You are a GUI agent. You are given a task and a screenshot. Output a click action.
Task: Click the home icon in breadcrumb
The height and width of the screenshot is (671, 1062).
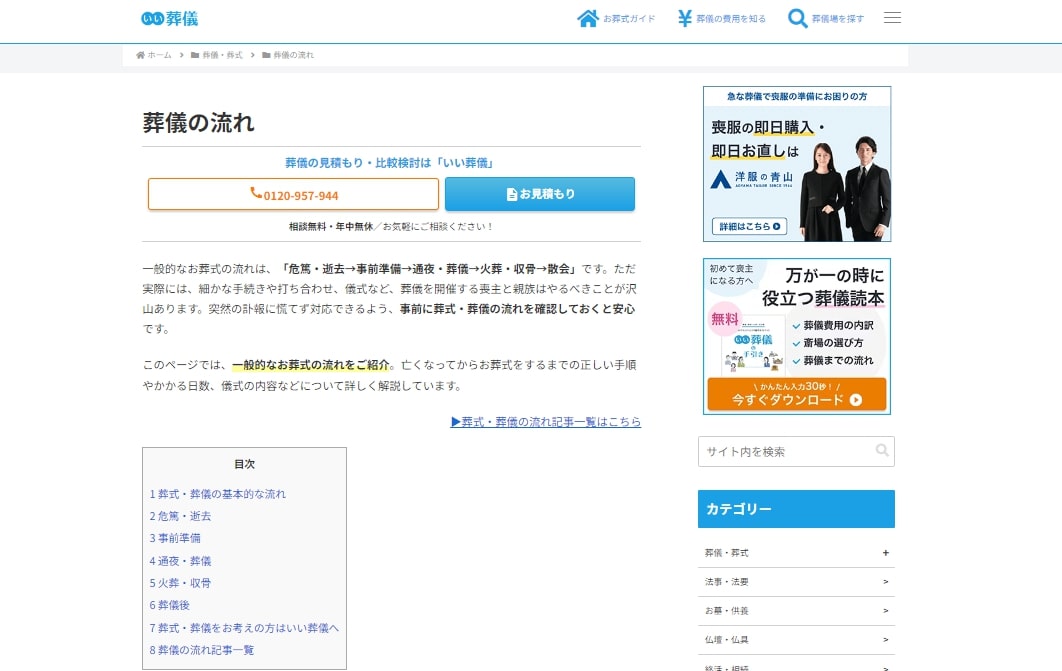click(141, 55)
